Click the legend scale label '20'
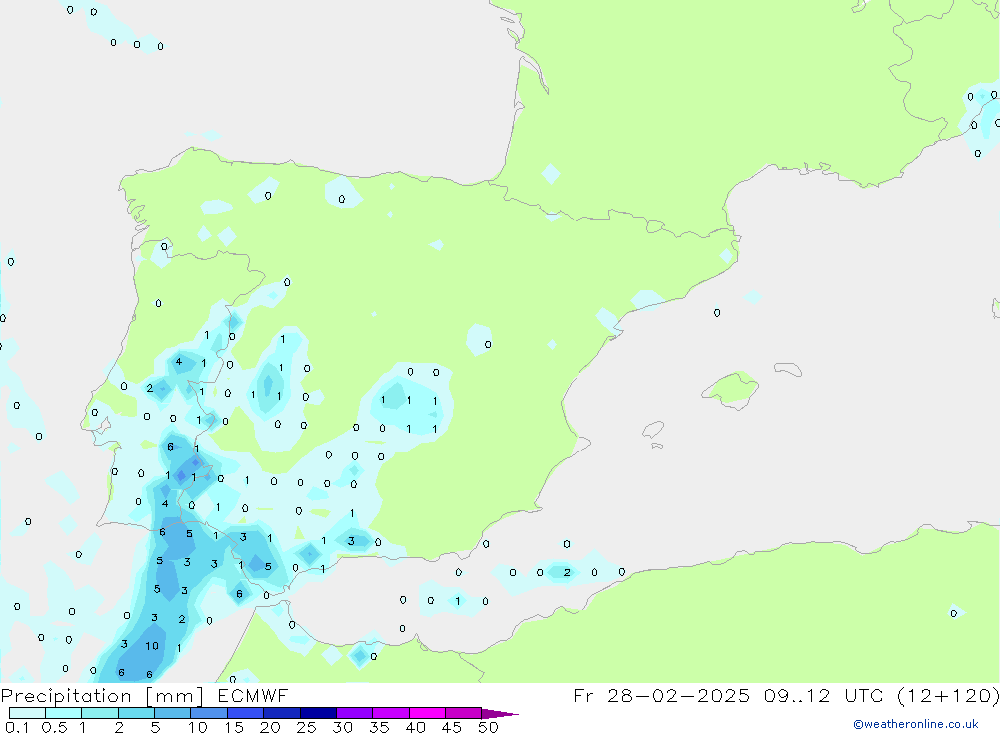The width and height of the screenshot is (1000, 733). [x=270, y=727]
